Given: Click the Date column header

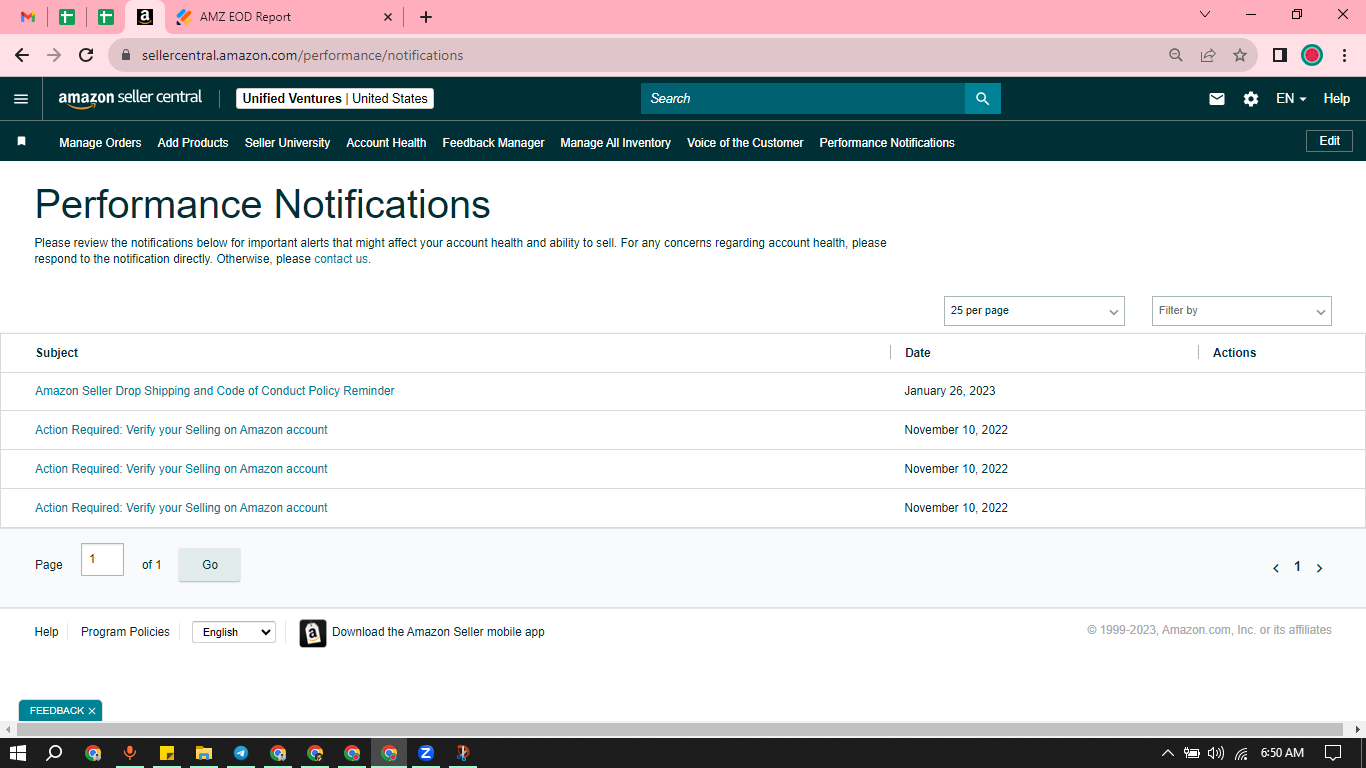Looking at the screenshot, I should pyautogui.click(x=918, y=353).
